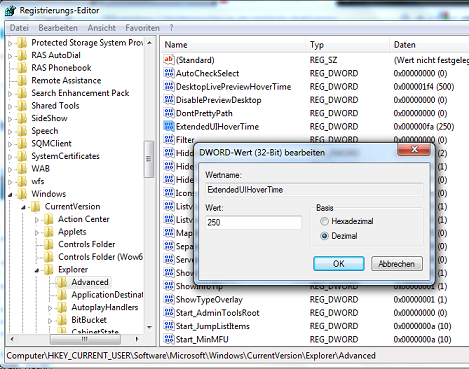Click the Start_AdminToolsRoot DWORD icon
The width and height of the screenshot is (469, 369).
point(169,313)
